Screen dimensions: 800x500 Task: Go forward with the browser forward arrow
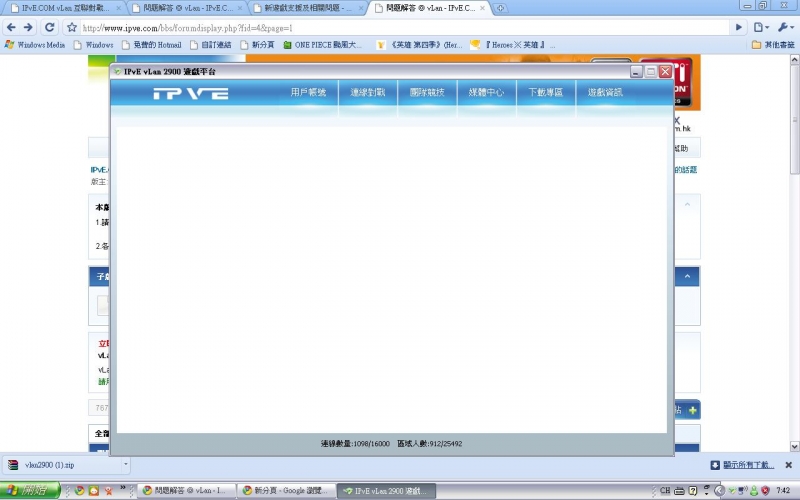pyautogui.click(x=28, y=28)
